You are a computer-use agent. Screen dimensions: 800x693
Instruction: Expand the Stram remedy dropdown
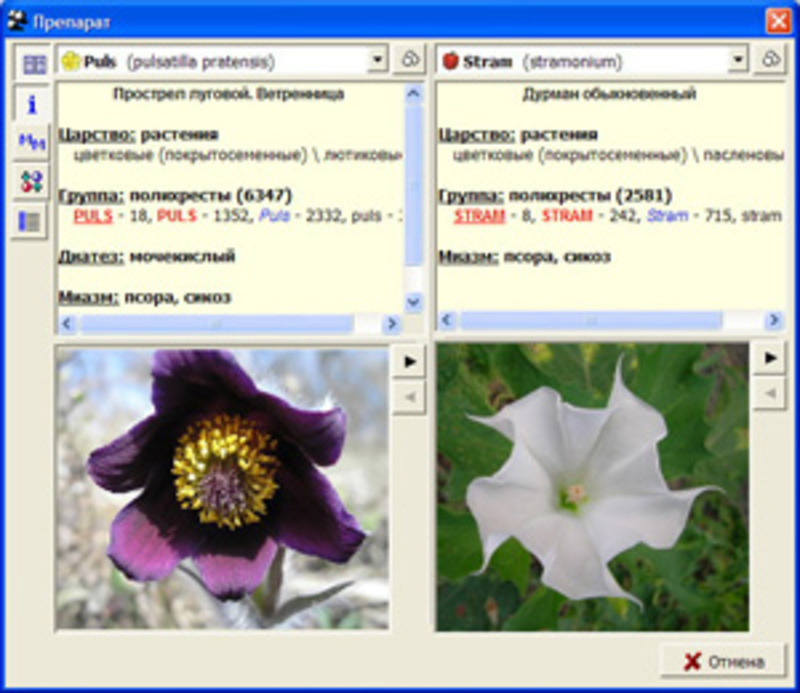click(x=738, y=61)
